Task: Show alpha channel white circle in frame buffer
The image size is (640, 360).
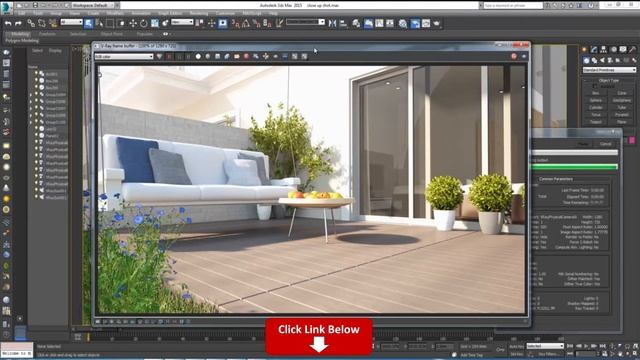Action: pos(198,56)
